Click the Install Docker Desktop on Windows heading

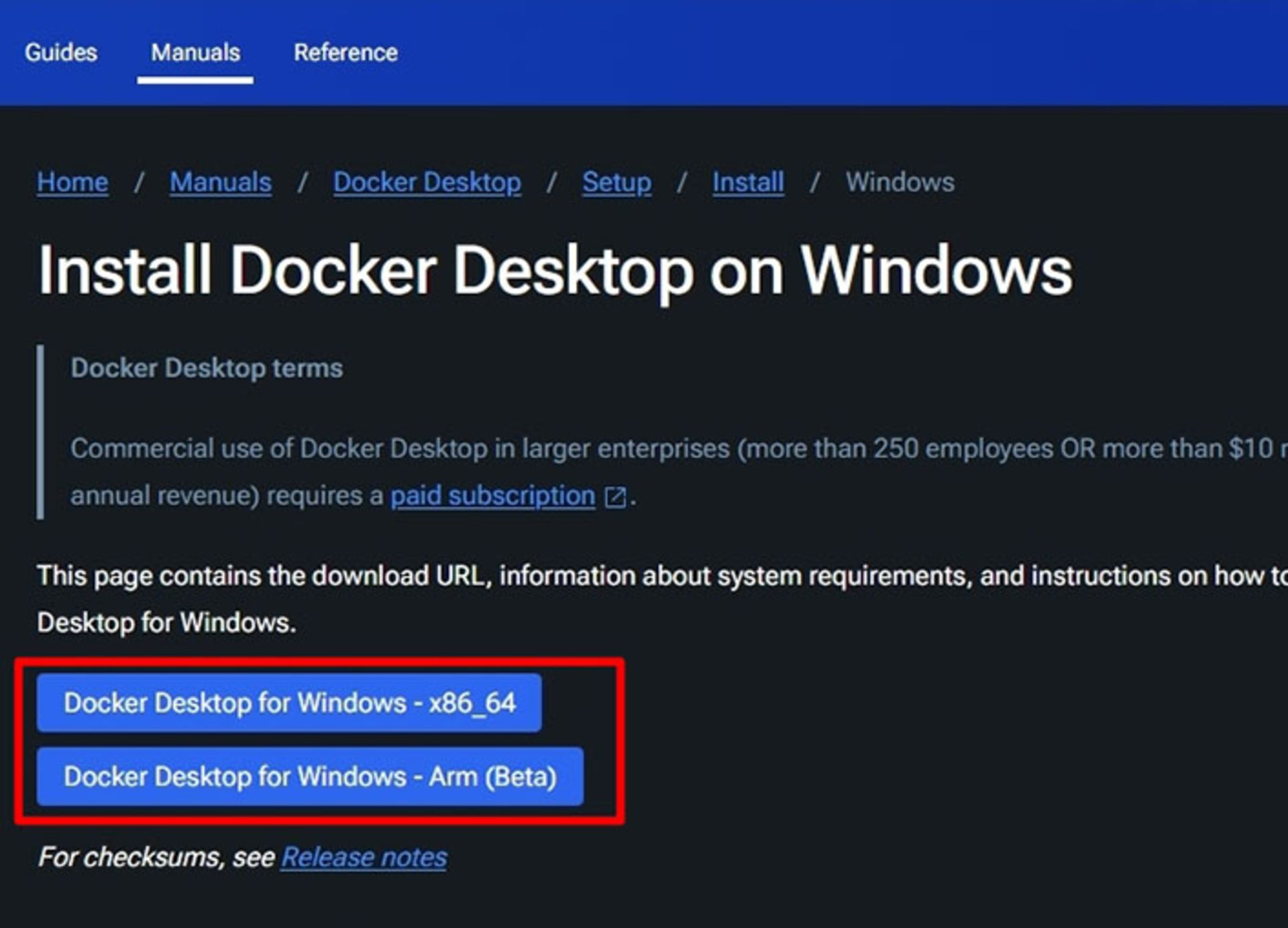tap(555, 271)
